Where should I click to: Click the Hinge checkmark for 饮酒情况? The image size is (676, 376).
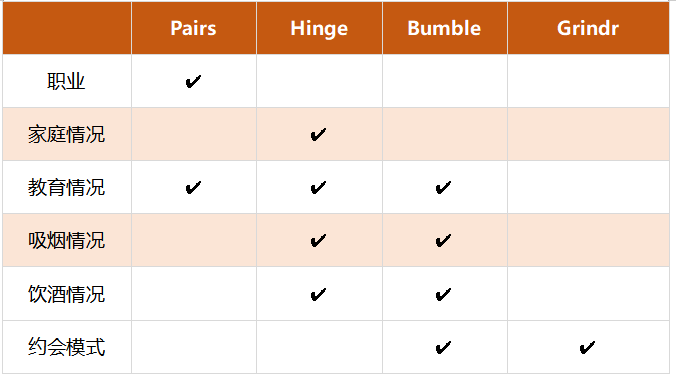pos(318,295)
